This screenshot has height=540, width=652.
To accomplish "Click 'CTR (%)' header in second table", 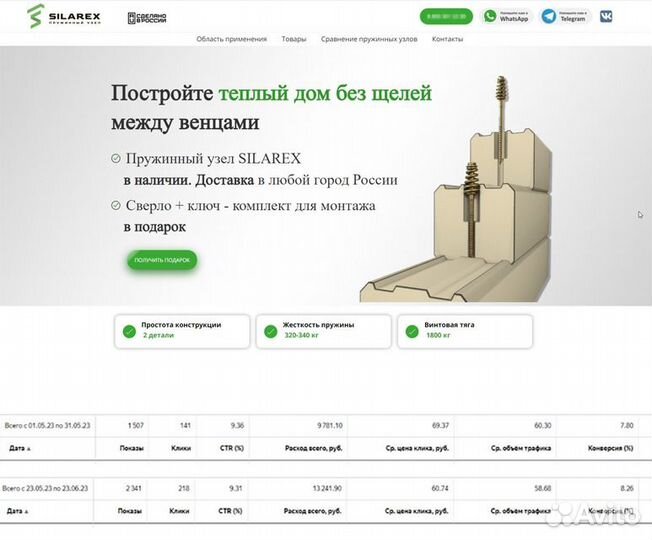I will coord(230,511).
